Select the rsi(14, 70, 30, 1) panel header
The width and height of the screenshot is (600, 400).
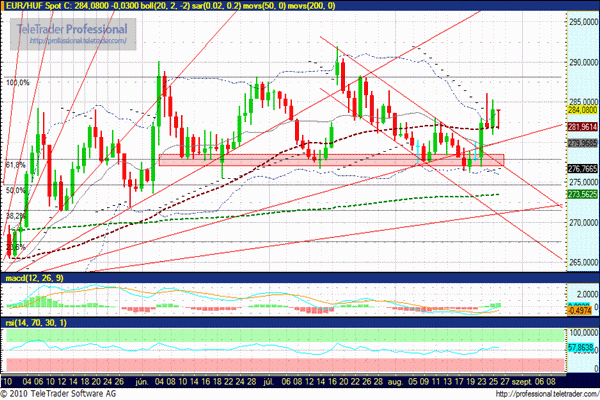35,325
